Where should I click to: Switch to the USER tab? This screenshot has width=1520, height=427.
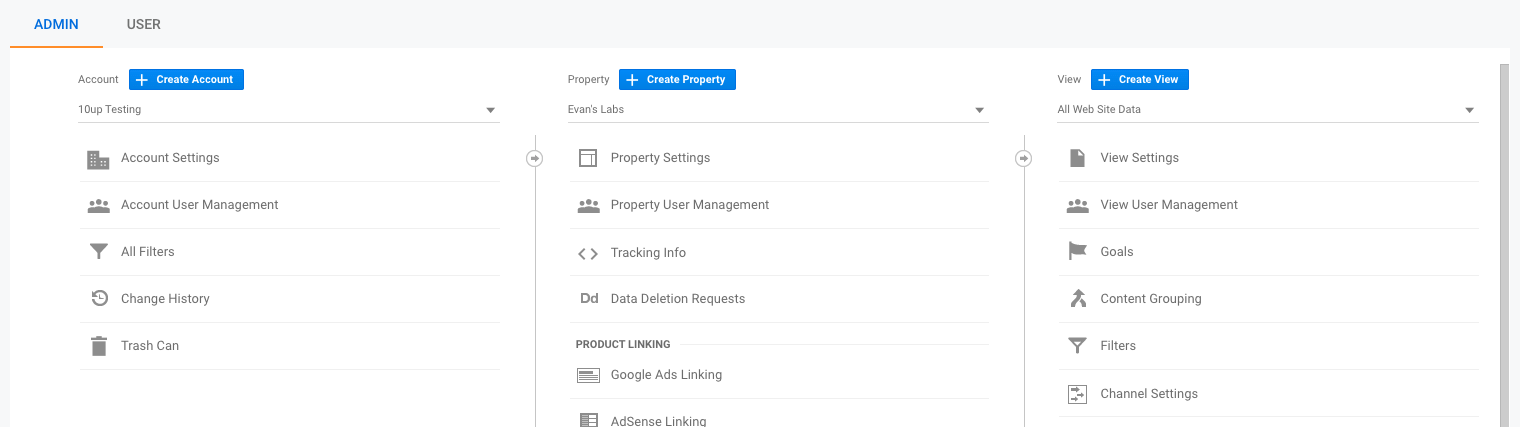[144, 24]
